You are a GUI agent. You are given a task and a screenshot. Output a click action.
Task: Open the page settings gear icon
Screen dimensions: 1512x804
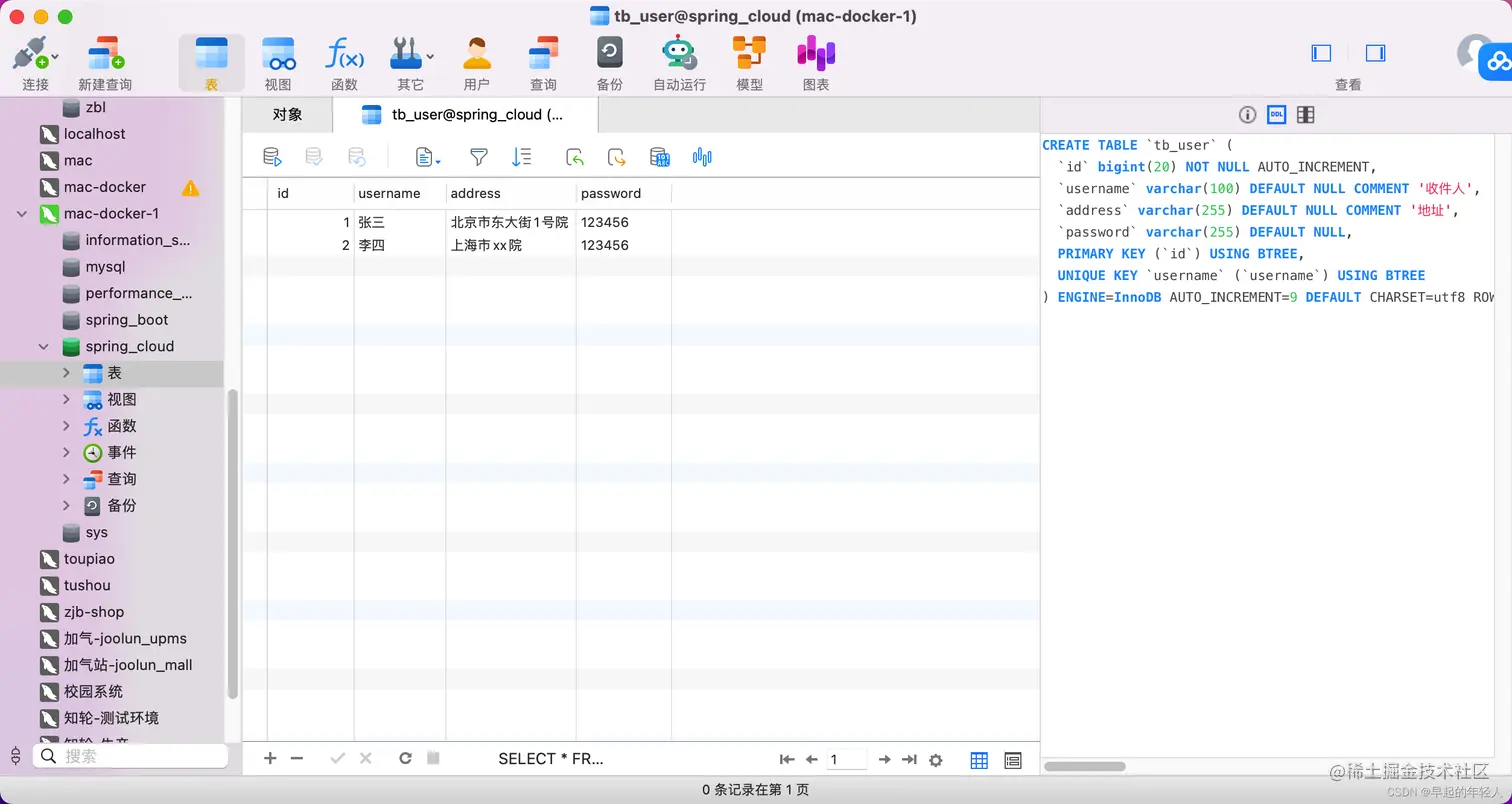point(936,760)
